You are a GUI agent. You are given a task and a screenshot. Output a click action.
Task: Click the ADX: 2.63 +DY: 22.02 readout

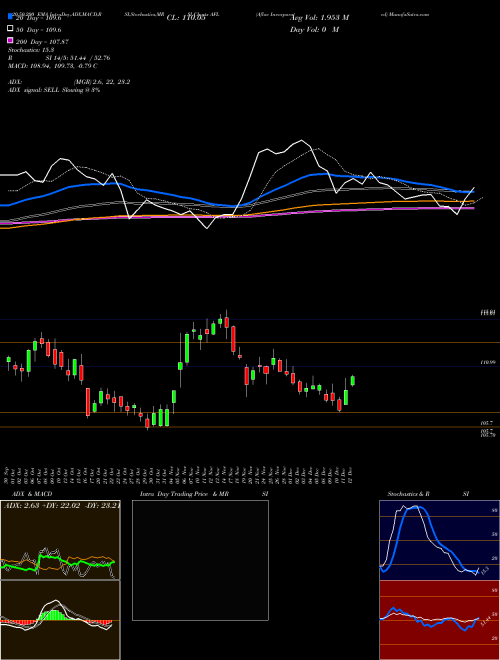[x=61, y=505]
